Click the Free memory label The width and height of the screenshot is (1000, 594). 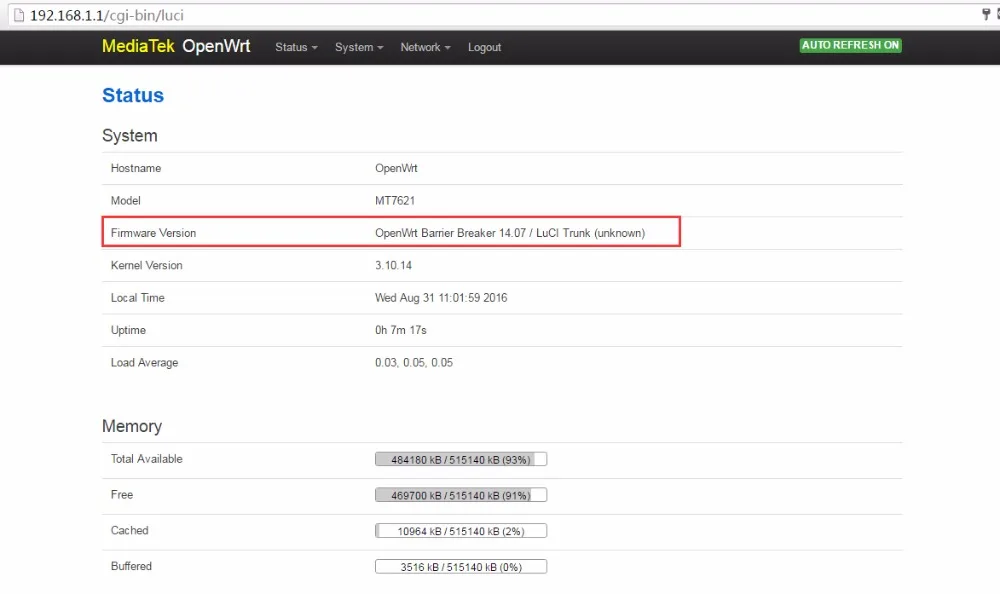click(121, 494)
